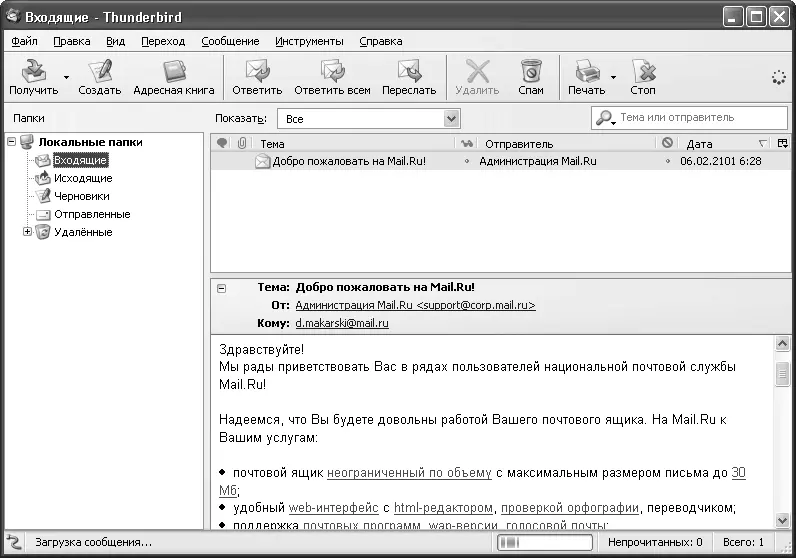The height and width of the screenshot is (558, 796).
Task: Click the message body scroll up arrow
Action: point(782,344)
